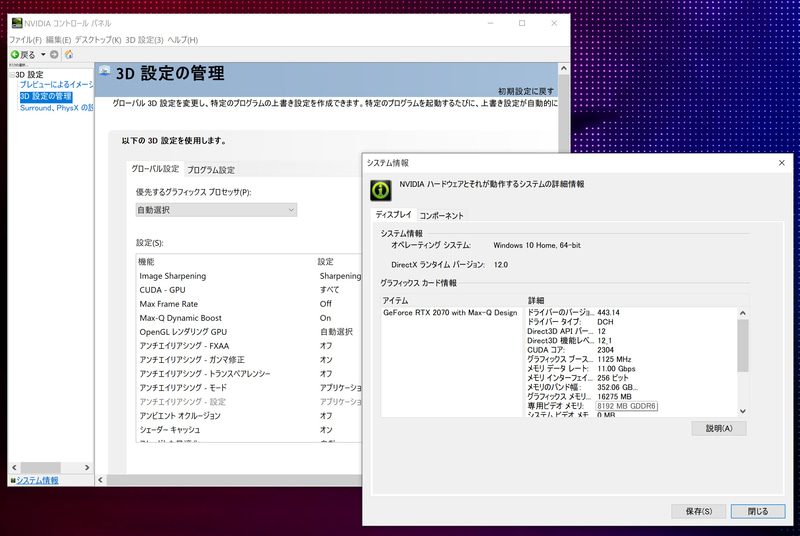Click the アイテム column header

coord(453,300)
